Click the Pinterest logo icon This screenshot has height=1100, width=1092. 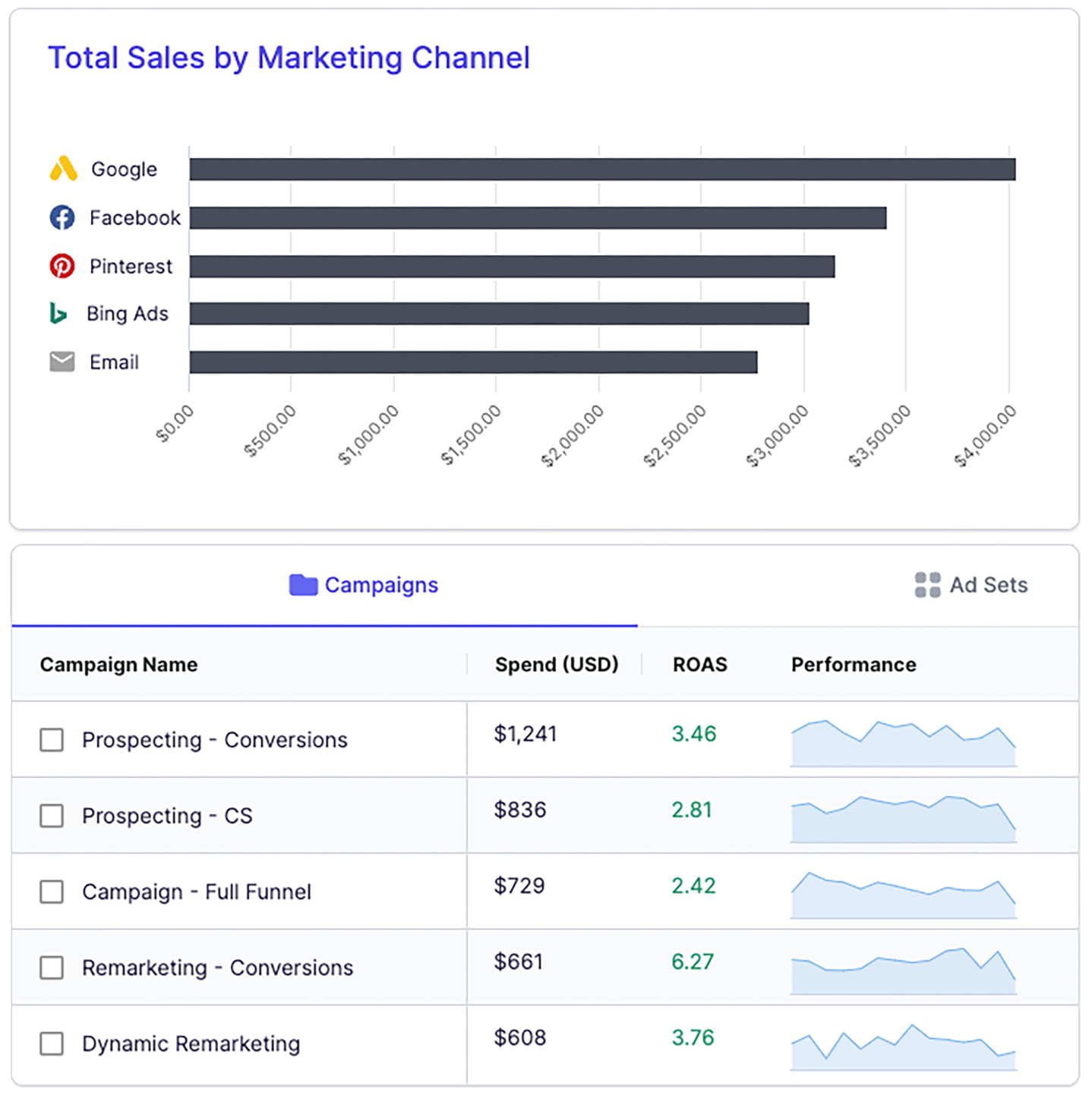click(x=62, y=266)
